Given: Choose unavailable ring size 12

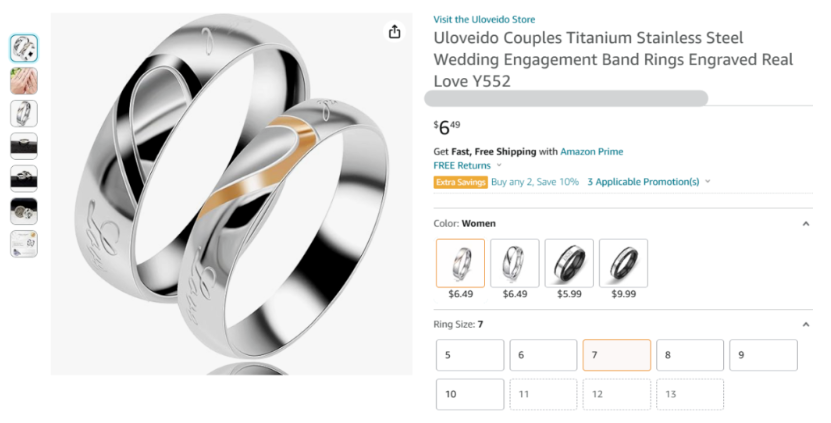Looking at the screenshot, I should (x=617, y=394).
